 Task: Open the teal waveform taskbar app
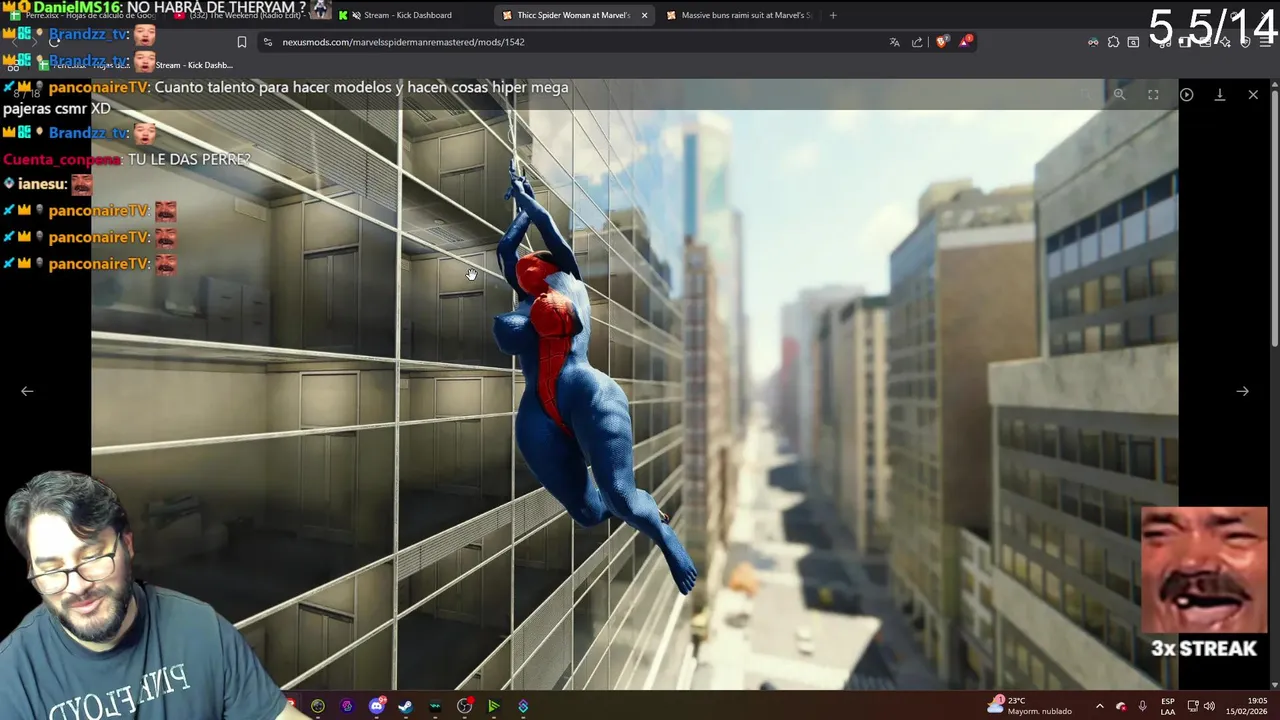pos(435,706)
